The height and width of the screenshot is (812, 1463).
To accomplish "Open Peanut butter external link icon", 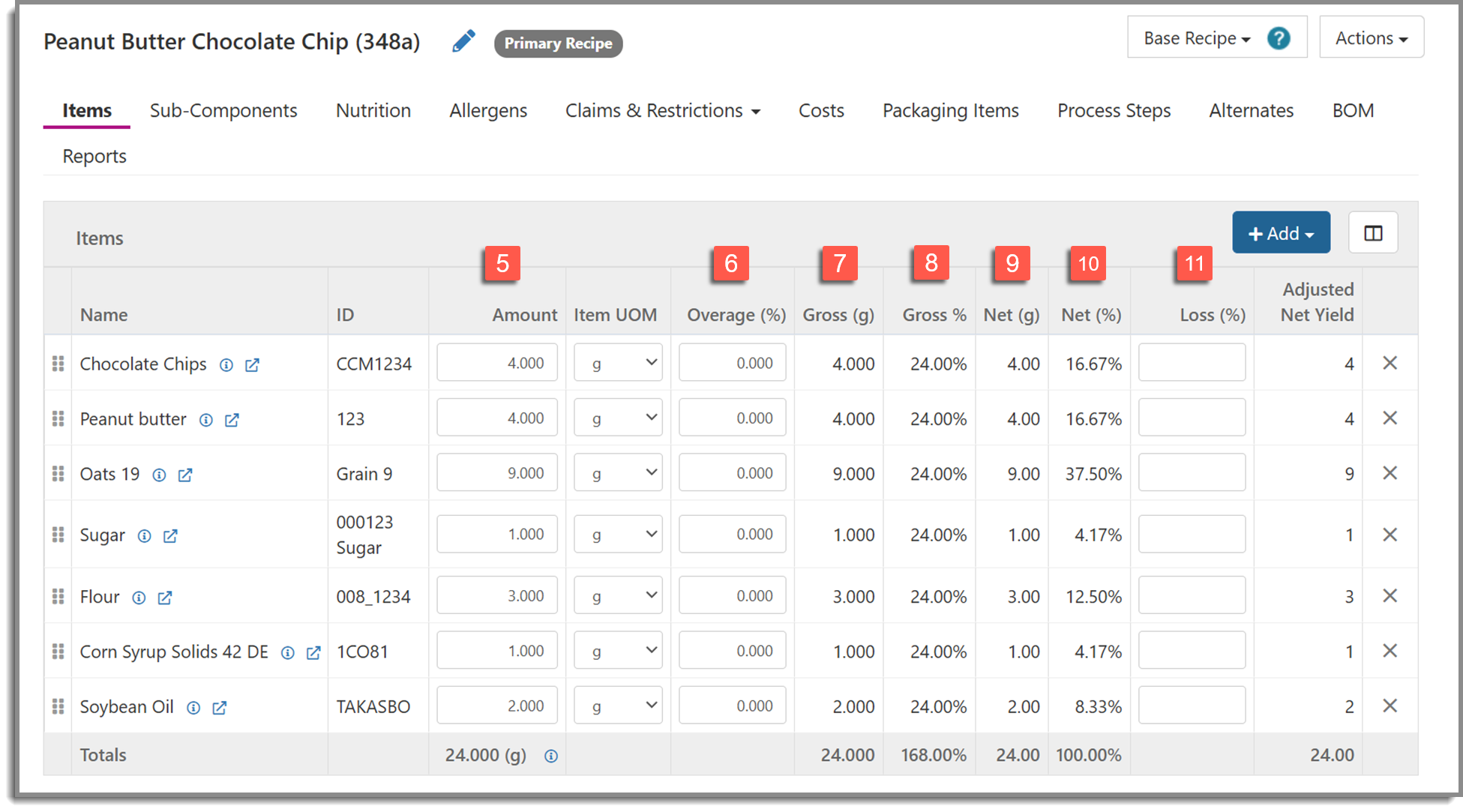I will [x=232, y=420].
